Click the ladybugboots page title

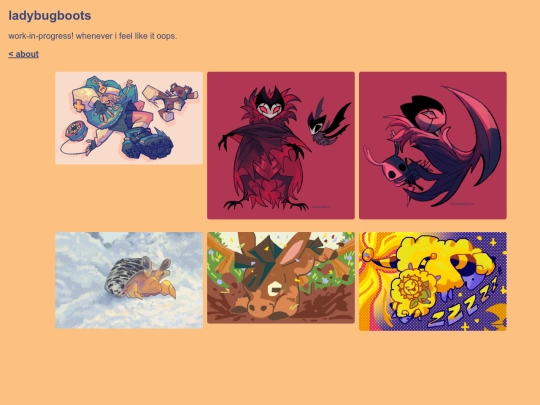50,15
